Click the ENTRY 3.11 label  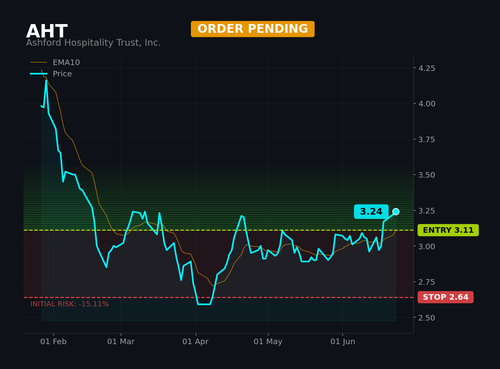point(448,230)
